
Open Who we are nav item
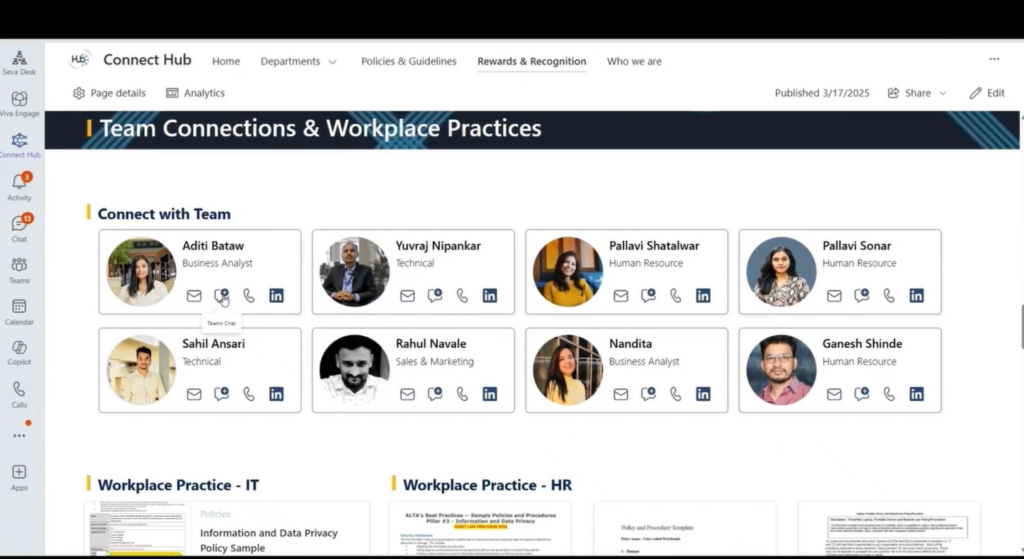(x=634, y=61)
